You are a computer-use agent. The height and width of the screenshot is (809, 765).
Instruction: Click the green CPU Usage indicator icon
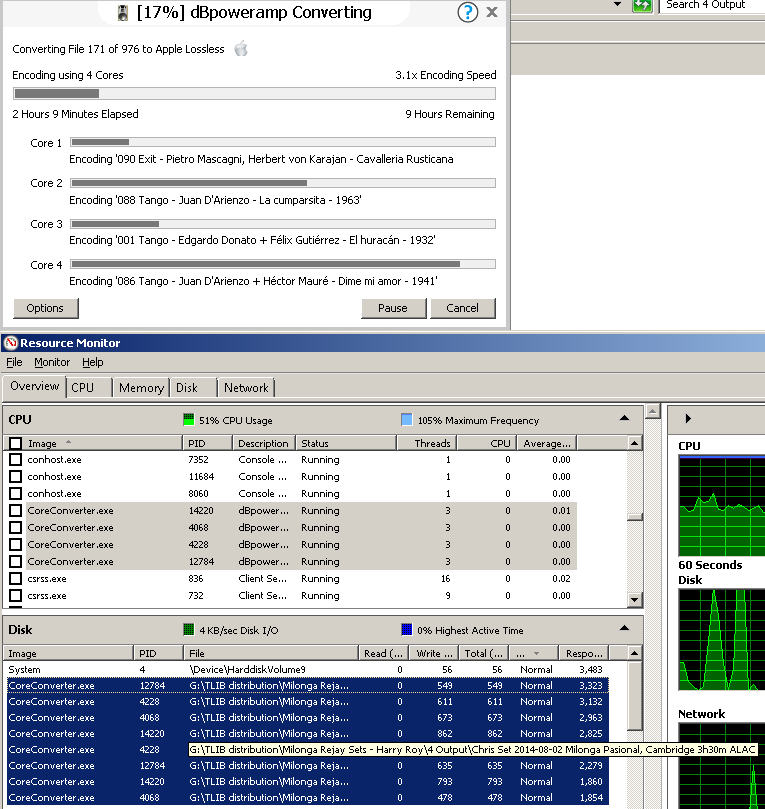click(x=188, y=420)
